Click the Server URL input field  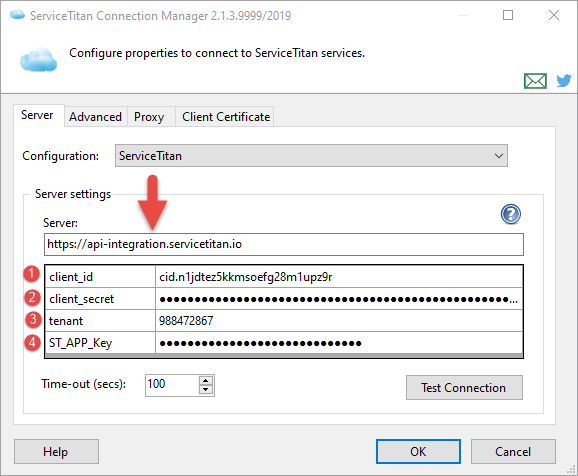283,244
